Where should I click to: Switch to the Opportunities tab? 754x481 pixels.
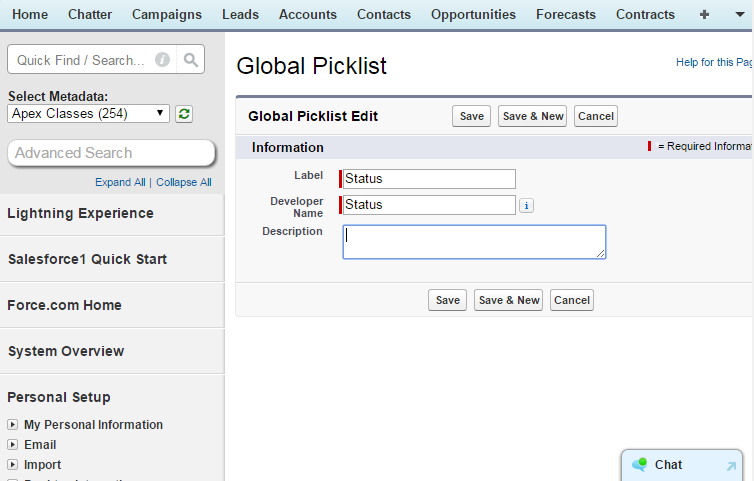pyautogui.click(x=473, y=14)
